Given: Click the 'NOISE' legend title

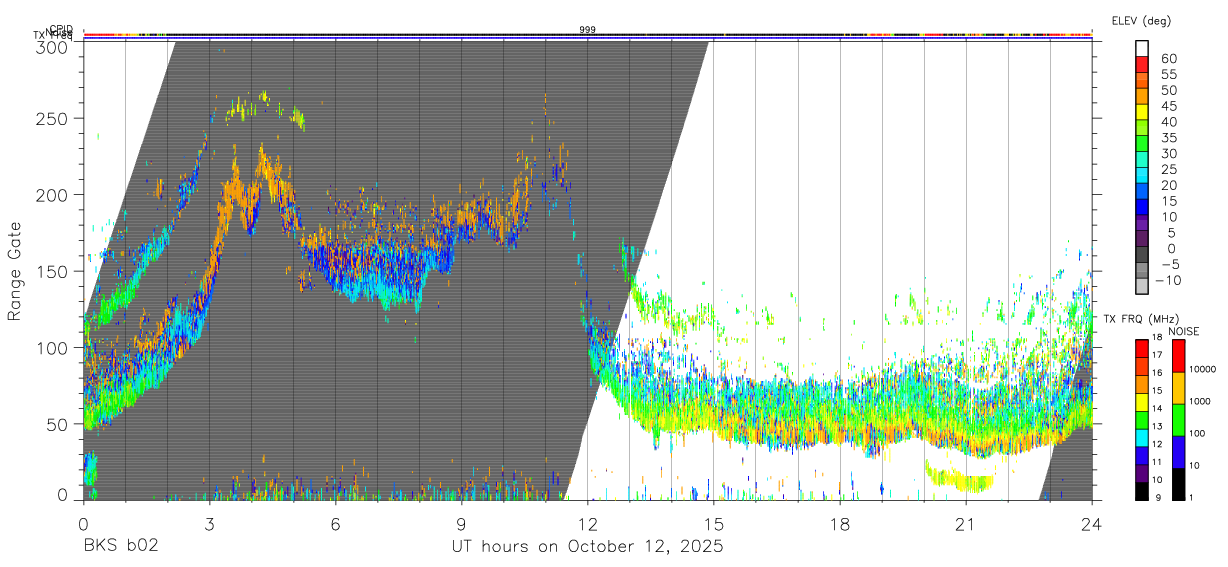Looking at the screenshot, I should click(x=1183, y=331).
